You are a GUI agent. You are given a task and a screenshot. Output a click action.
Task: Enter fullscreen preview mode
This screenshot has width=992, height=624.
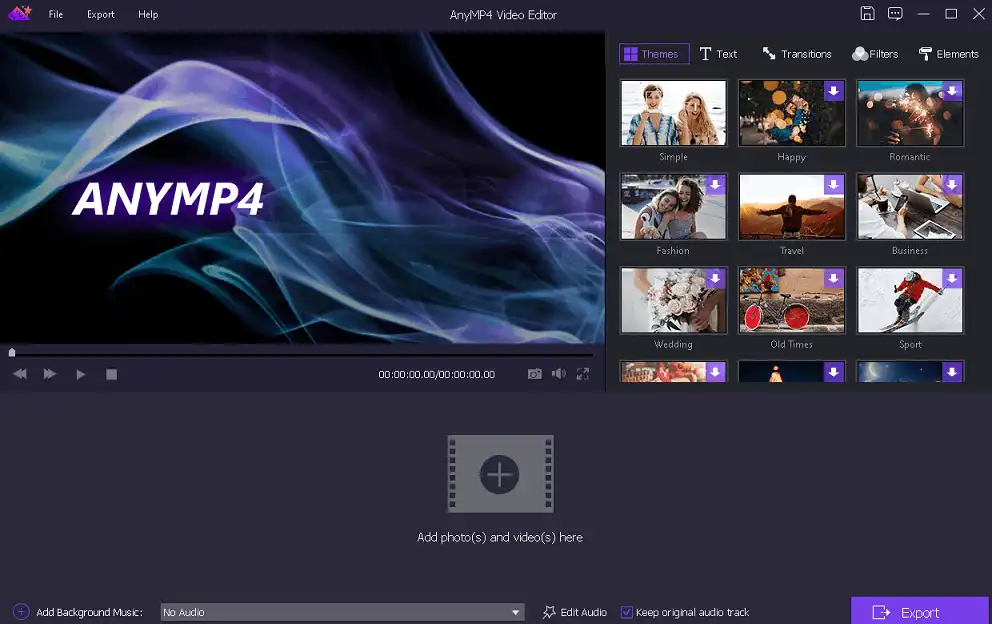582,374
